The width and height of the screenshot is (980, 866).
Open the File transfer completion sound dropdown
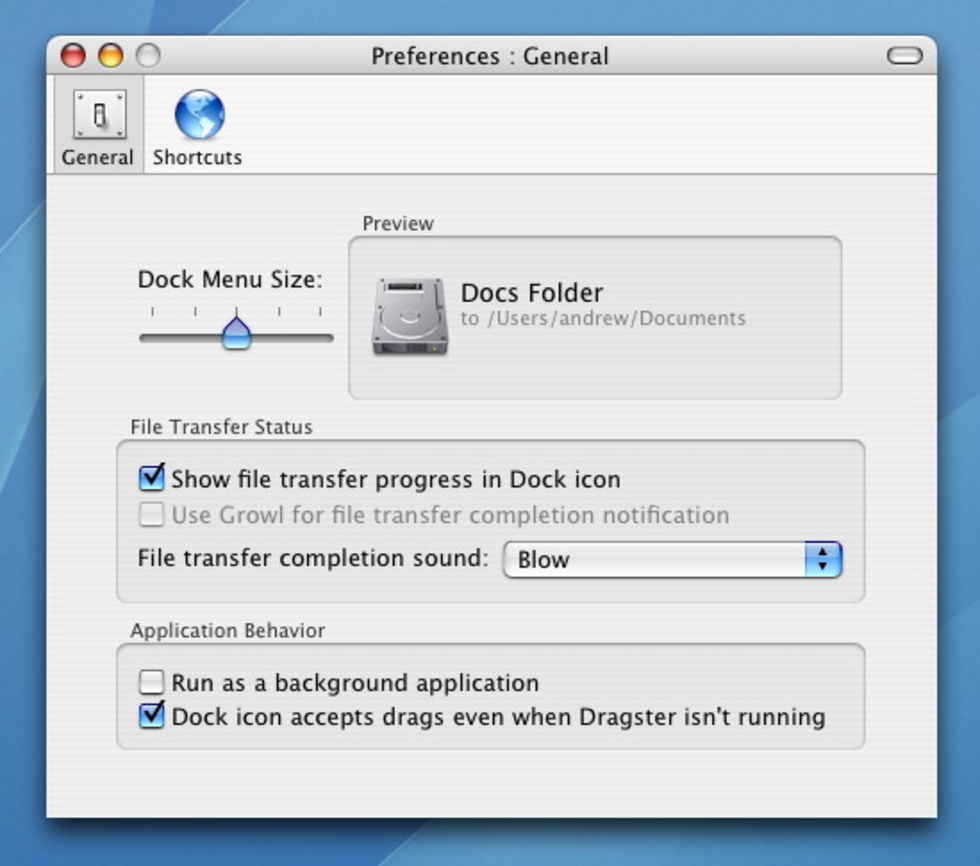coord(660,560)
